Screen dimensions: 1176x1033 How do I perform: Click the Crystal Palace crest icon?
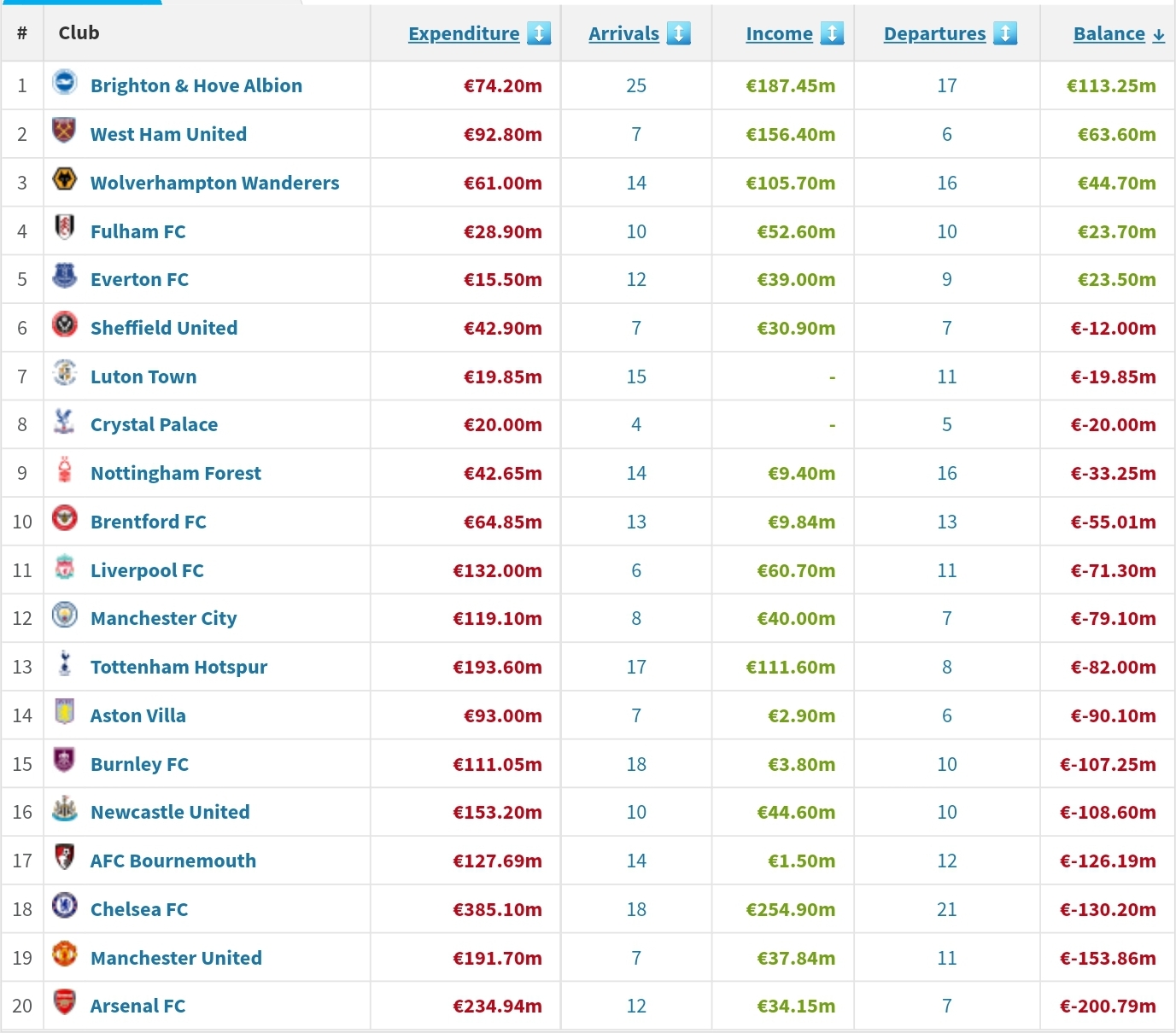tap(64, 421)
